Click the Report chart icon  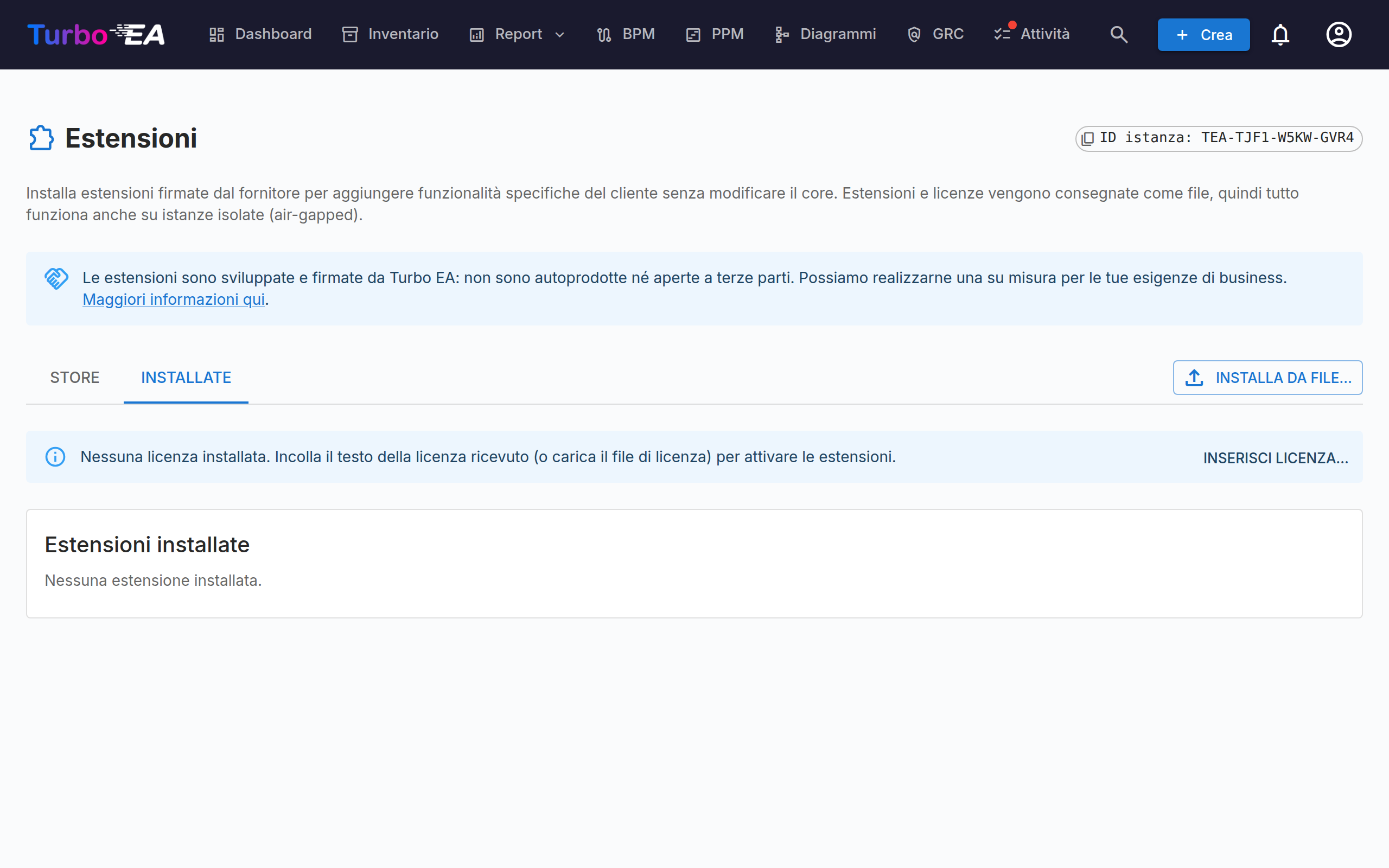click(477, 35)
